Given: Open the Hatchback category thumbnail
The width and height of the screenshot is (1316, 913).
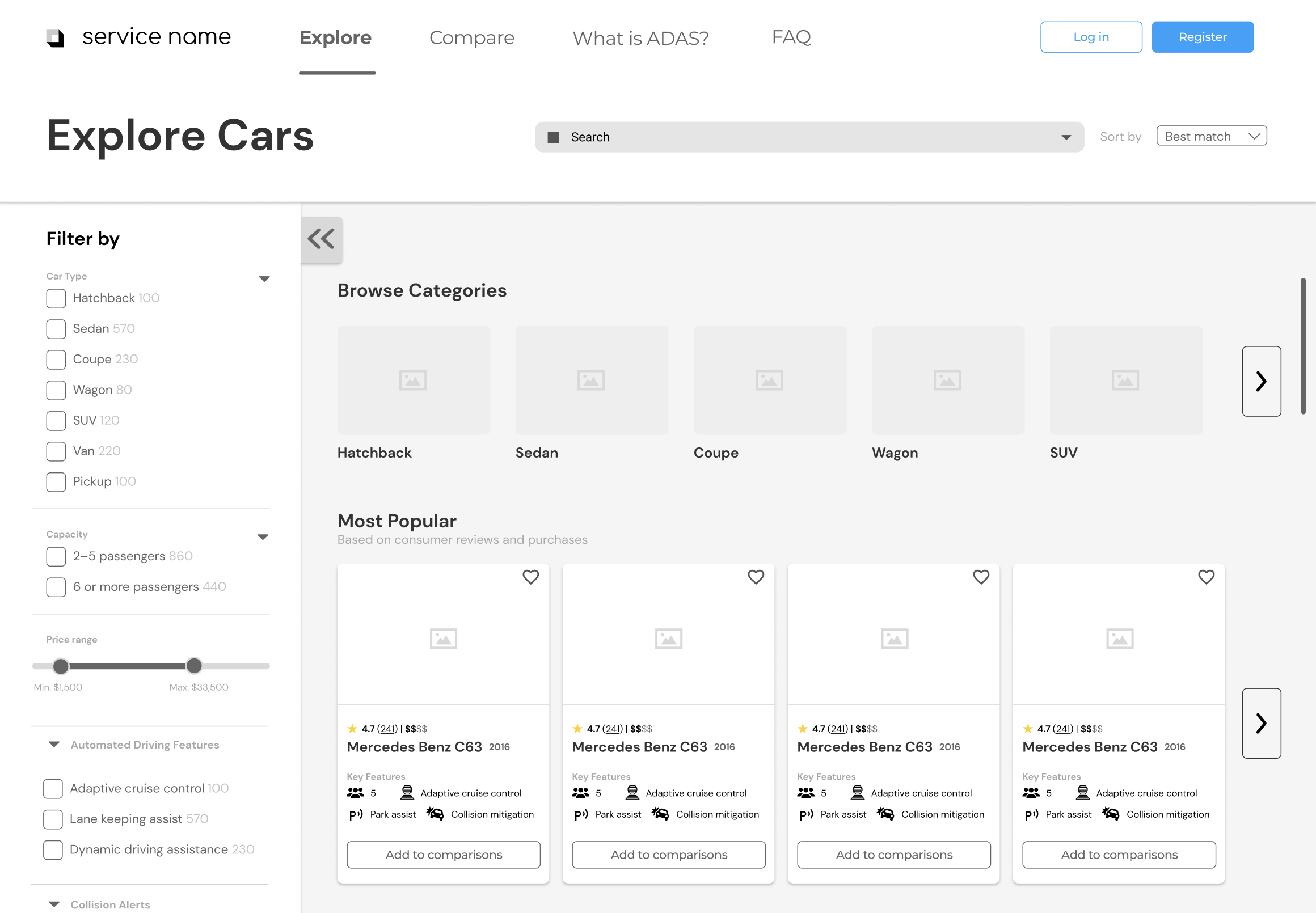Looking at the screenshot, I should [x=414, y=381].
